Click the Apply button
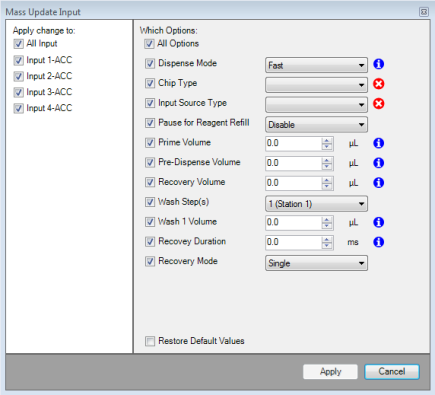 (330, 372)
